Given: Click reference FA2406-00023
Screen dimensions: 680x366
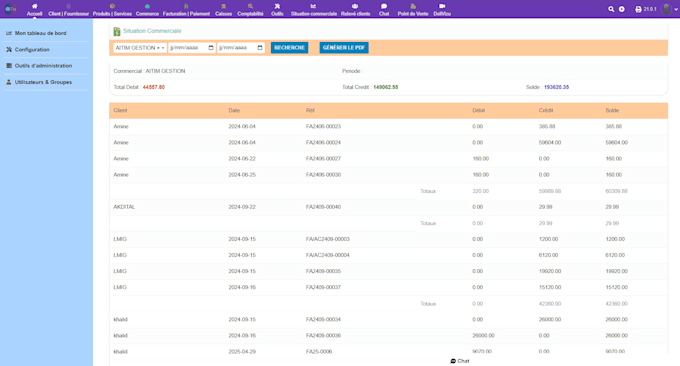Looking at the screenshot, I should pos(324,127).
